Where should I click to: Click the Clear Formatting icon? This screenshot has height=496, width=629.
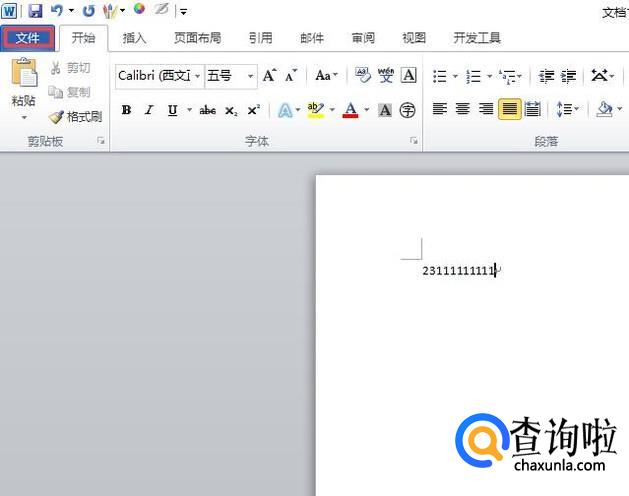(363, 75)
